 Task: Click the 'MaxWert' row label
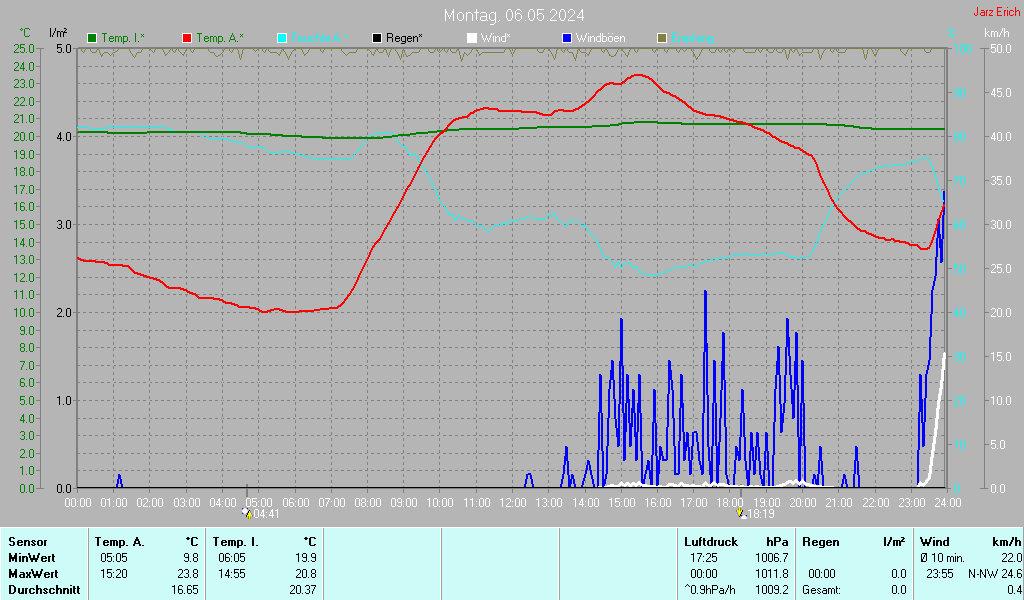pos(33,574)
